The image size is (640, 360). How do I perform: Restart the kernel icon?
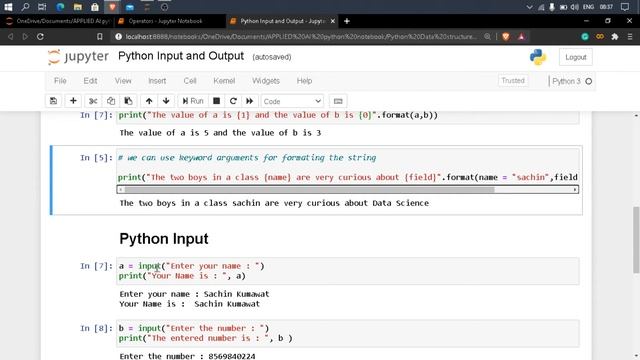[233, 101]
